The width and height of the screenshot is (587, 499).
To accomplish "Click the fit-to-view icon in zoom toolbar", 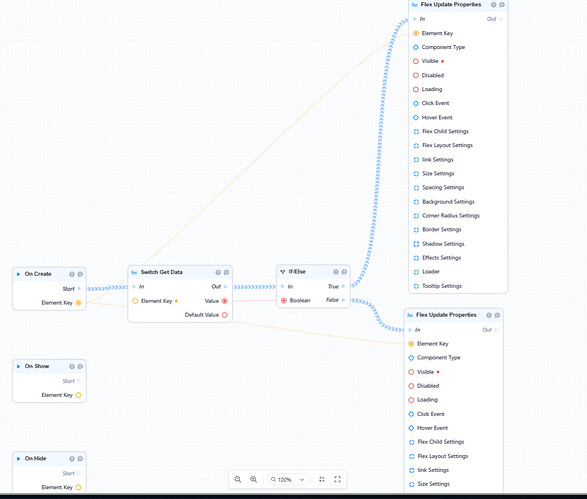I will (322, 479).
